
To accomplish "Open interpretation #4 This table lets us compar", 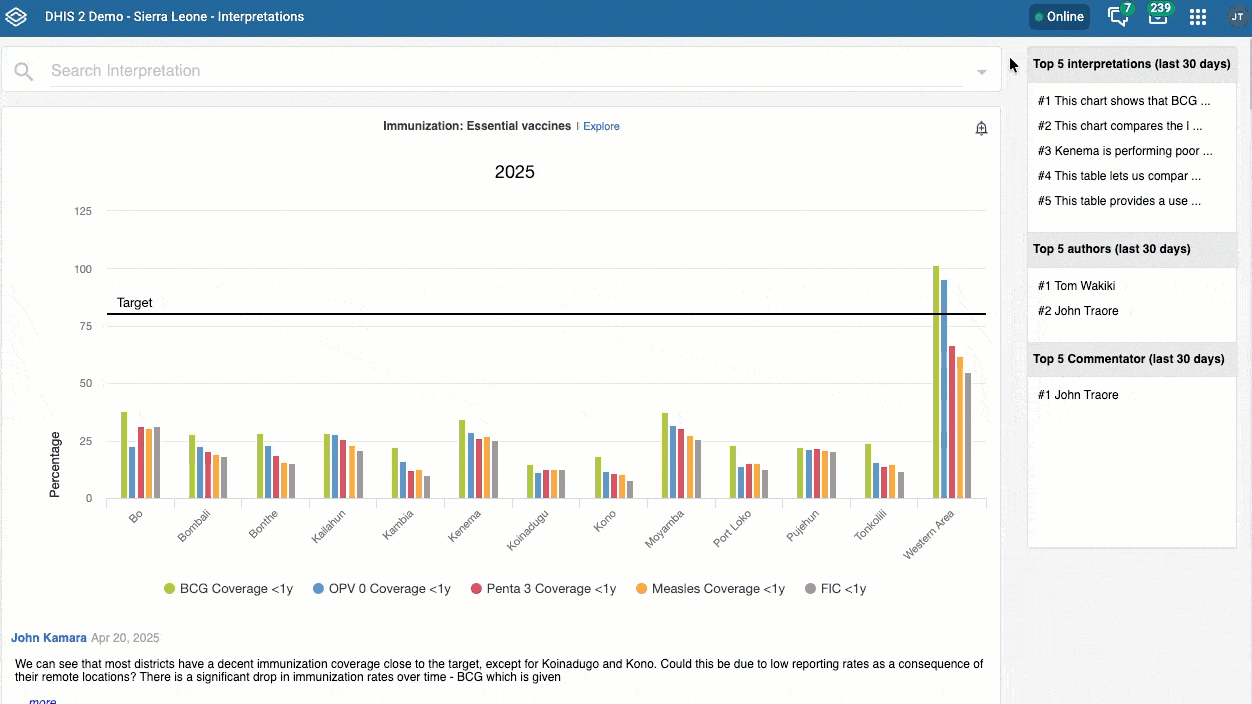I will click(1119, 176).
